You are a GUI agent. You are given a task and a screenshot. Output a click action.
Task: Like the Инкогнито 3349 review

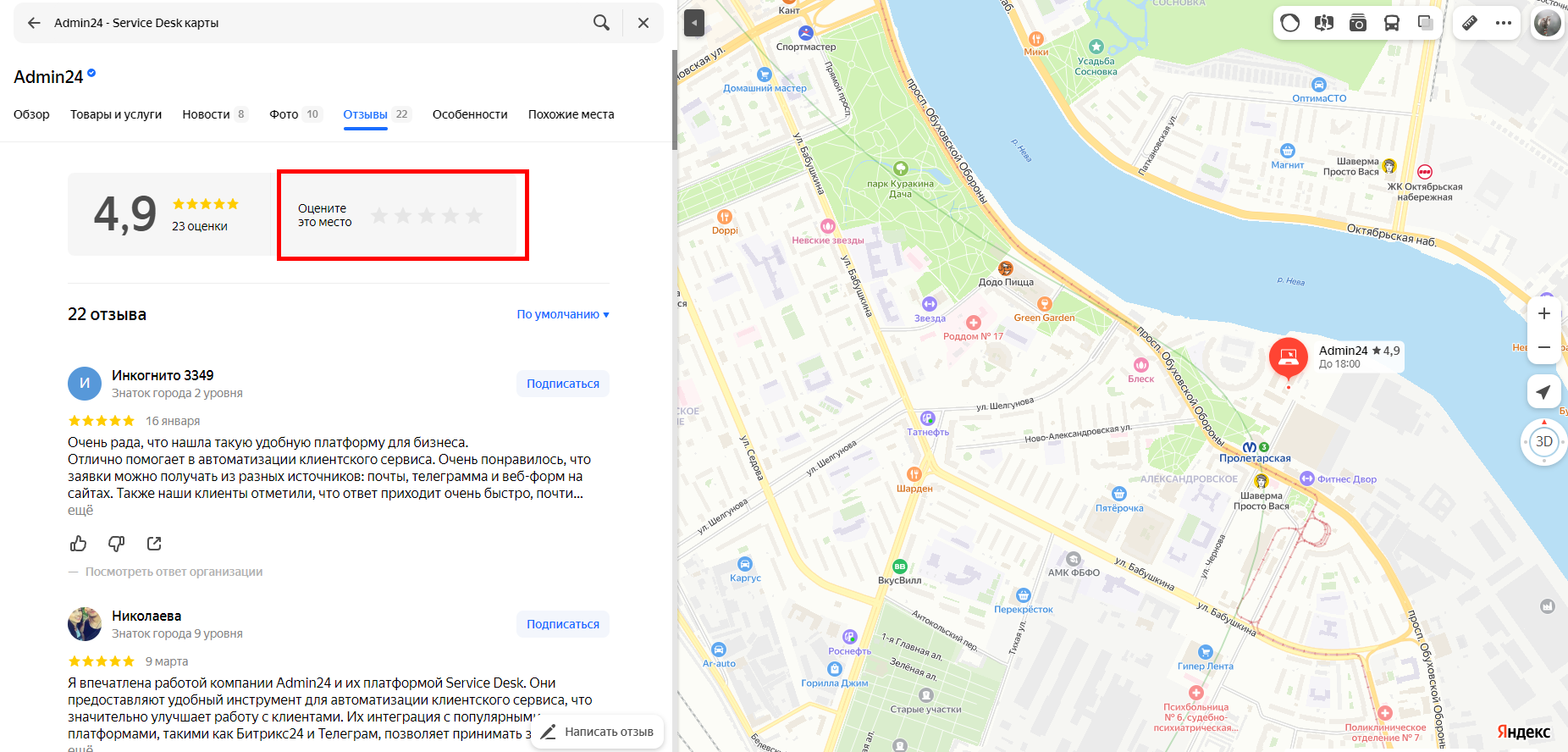79,544
